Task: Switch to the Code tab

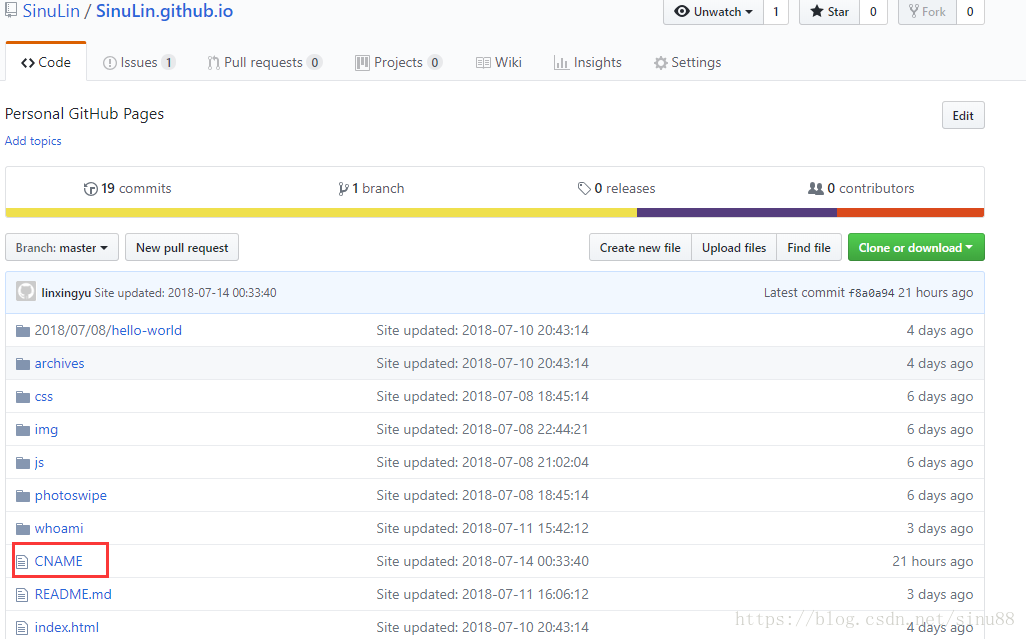Action: click(x=46, y=62)
